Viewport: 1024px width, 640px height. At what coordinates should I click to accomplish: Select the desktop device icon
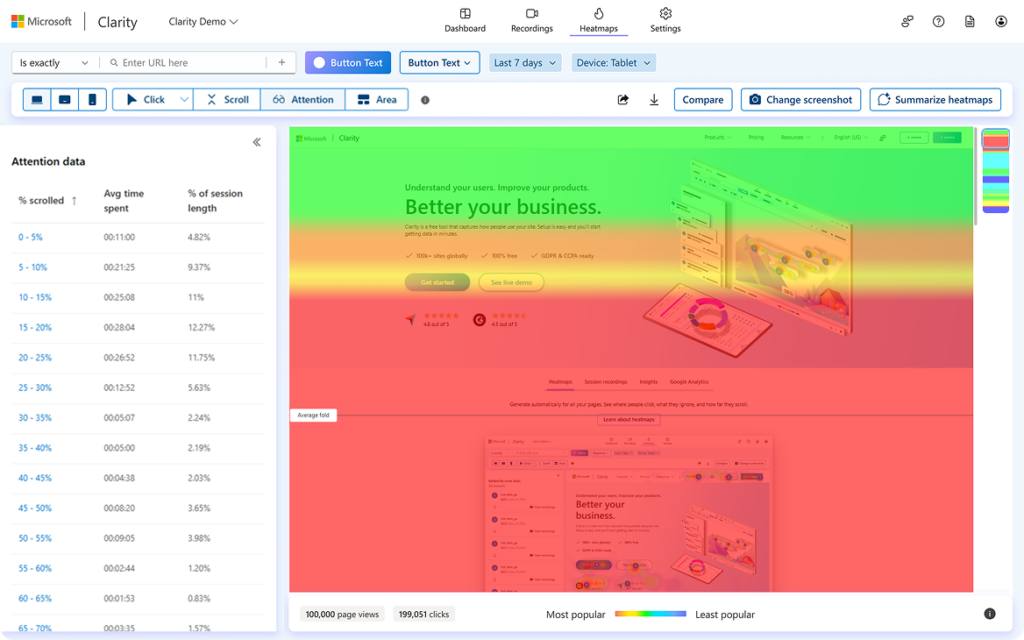(x=37, y=100)
